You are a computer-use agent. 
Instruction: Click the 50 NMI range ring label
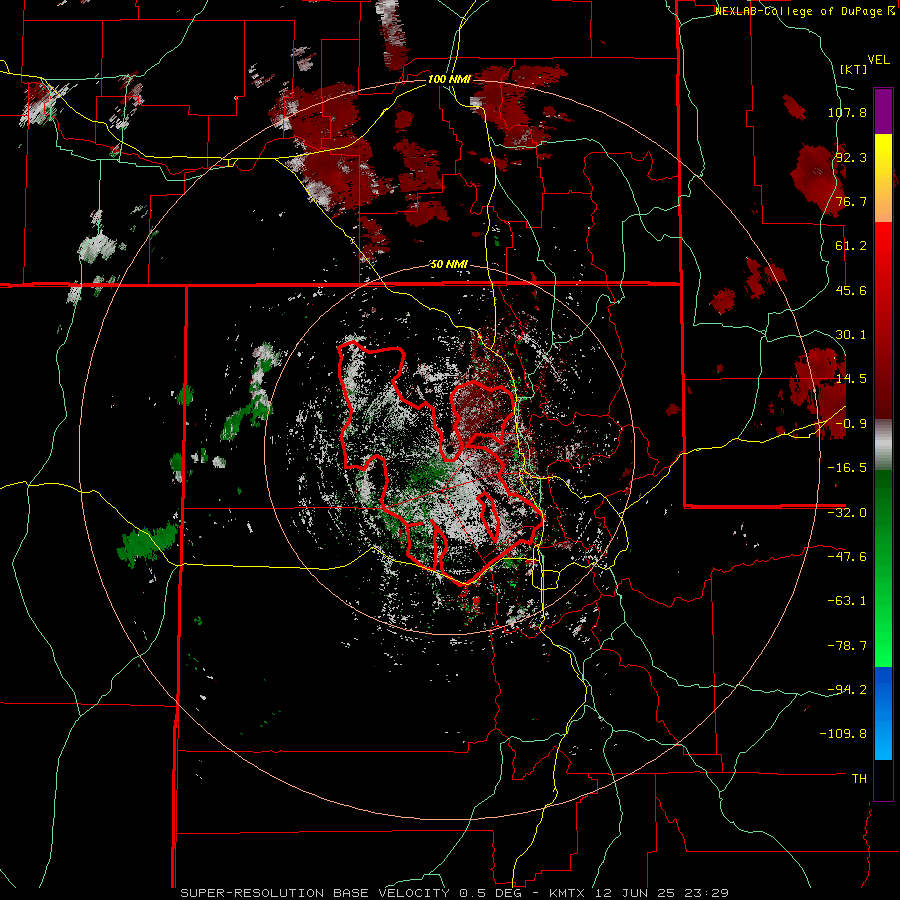click(449, 264)
